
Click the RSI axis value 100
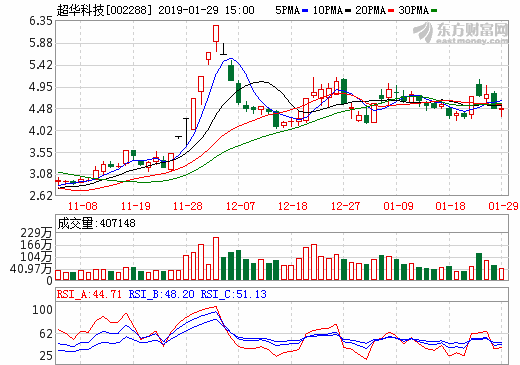42,310
